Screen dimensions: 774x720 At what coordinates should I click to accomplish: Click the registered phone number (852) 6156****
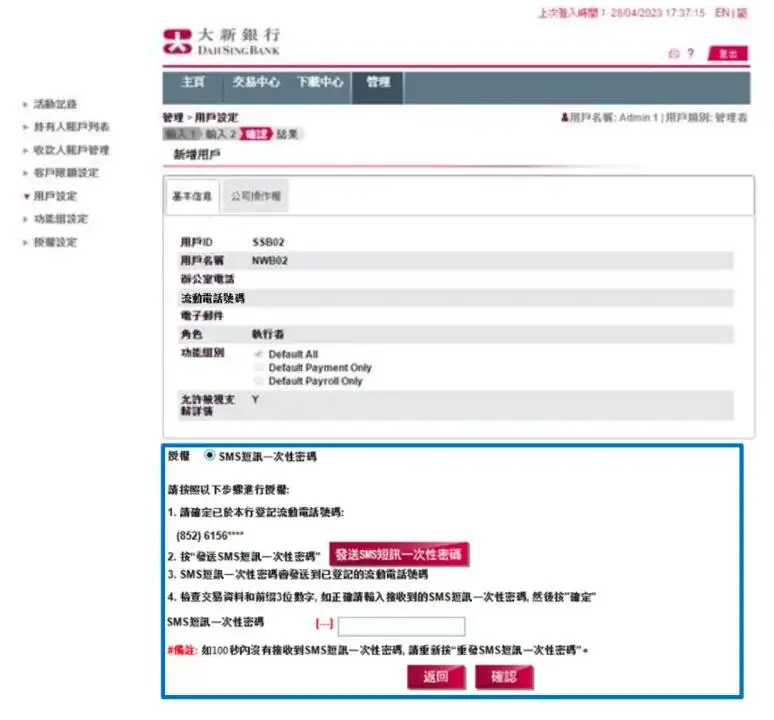point(210,535)
